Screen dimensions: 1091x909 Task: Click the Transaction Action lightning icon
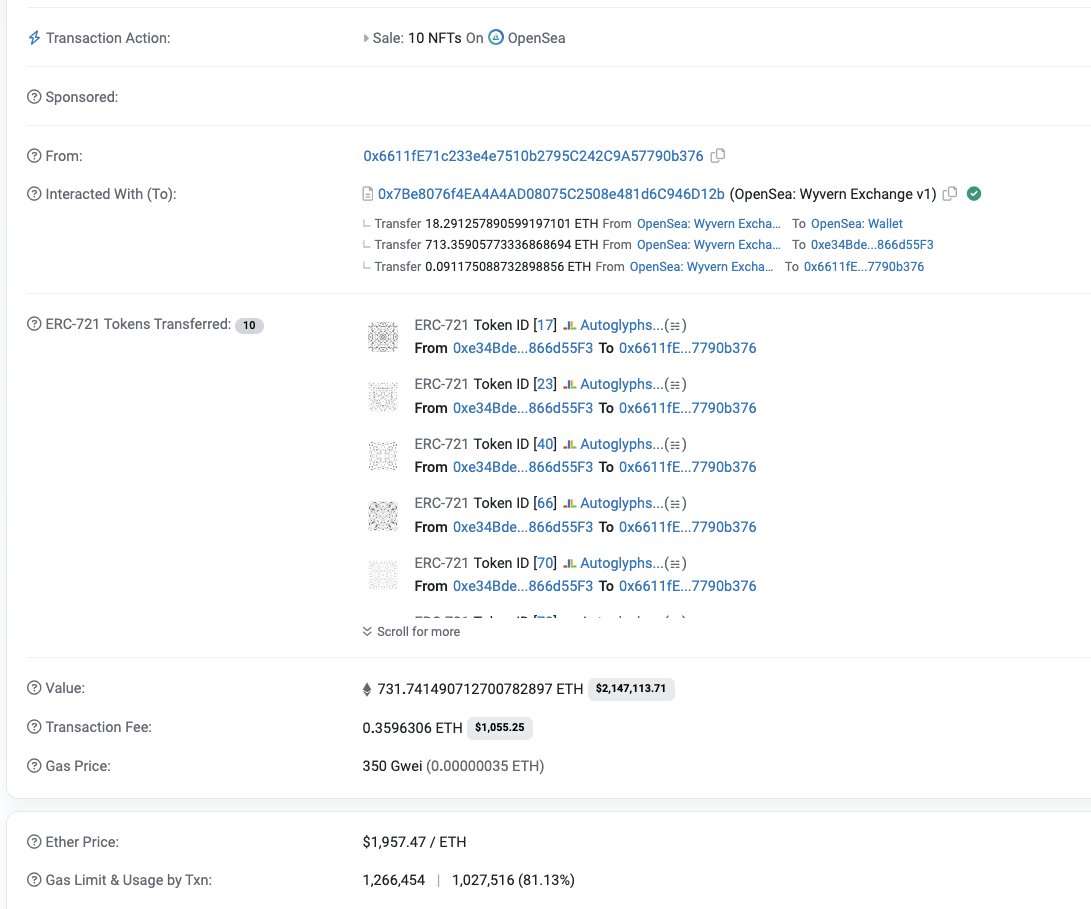coord(34,38)
